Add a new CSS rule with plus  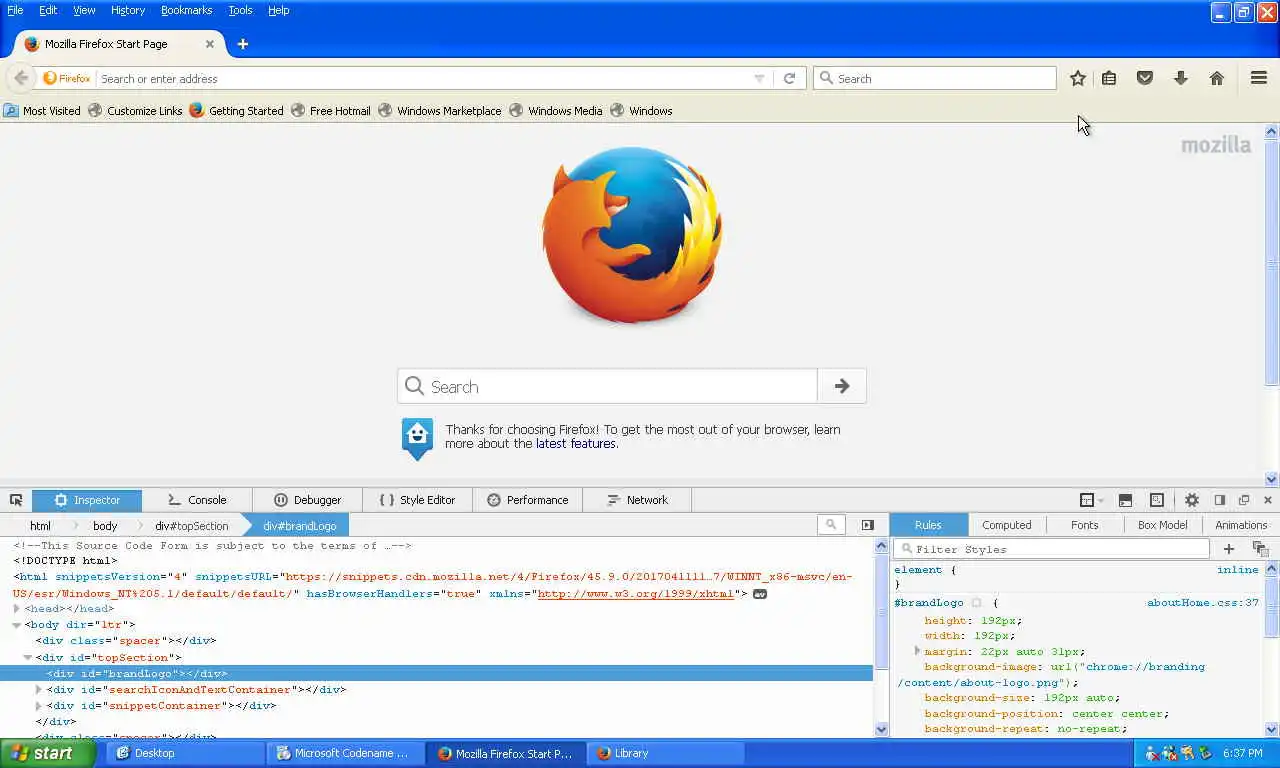tap(1229, 549)
